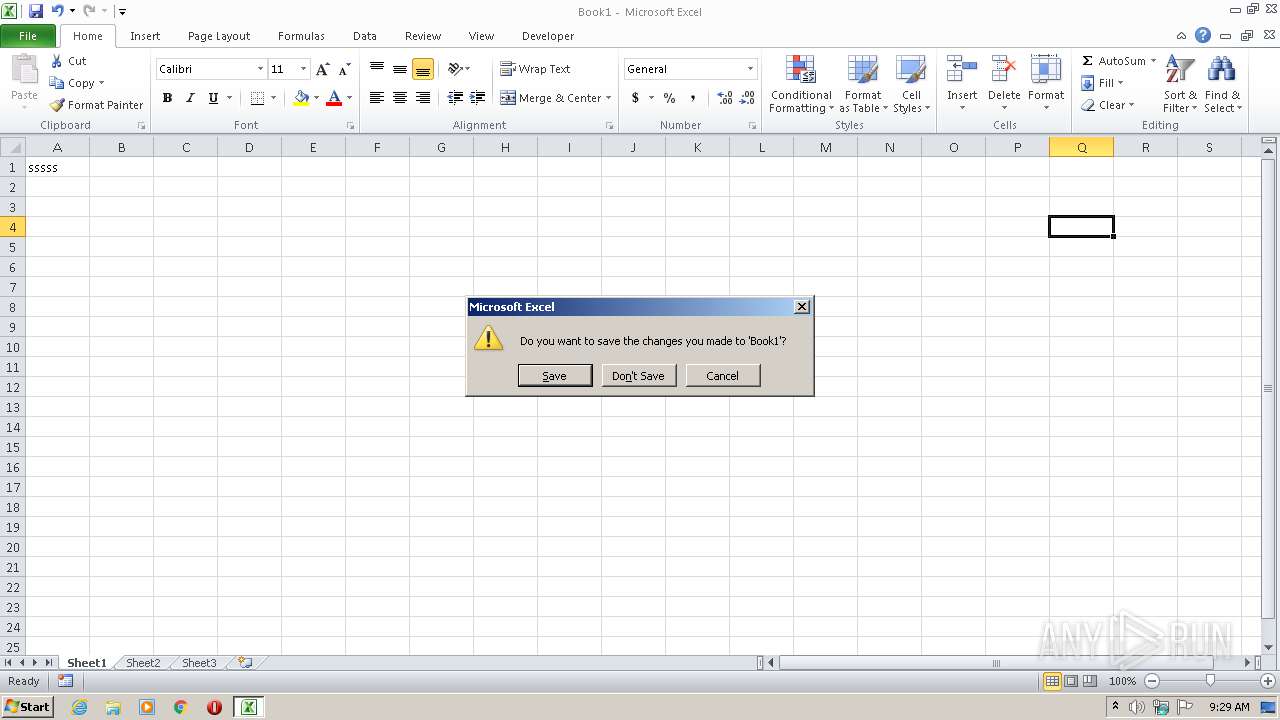Open Cell Styles gallery
1280x720 pixels.
point(911,84)
